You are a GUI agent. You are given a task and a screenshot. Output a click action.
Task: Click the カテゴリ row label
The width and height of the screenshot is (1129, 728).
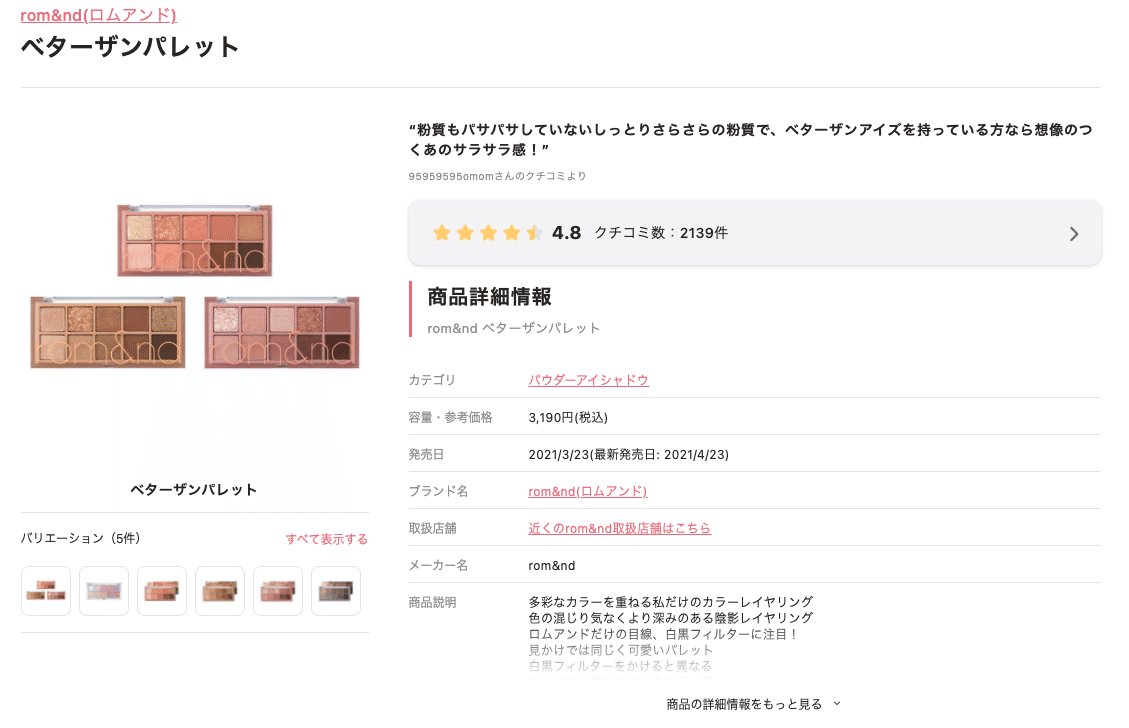[432, 380]
